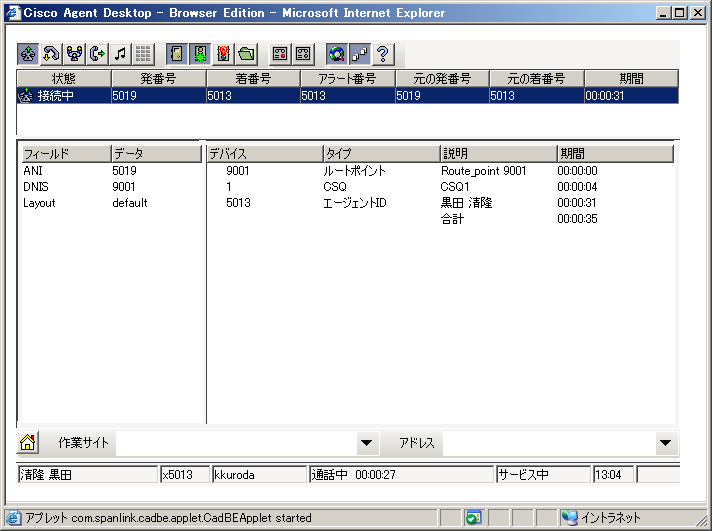Select the ルートポイント 9001 device row
The width and height of the screenshot is (712, 531).
[x=440, y=171]
